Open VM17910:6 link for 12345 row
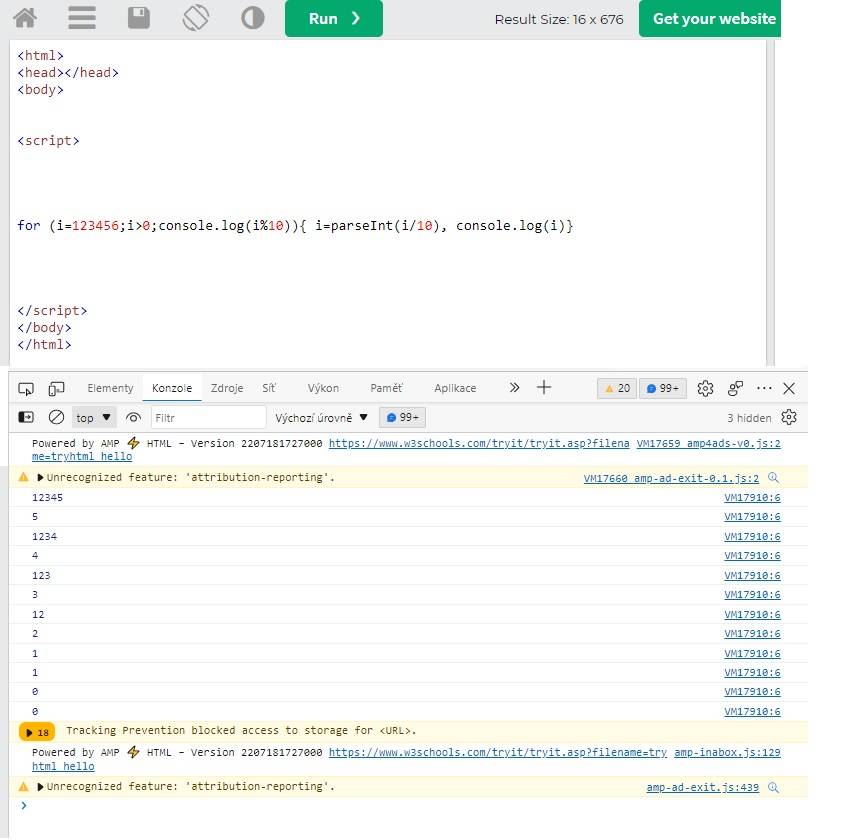This screenshot has height=840, width=852. point(752,498)
